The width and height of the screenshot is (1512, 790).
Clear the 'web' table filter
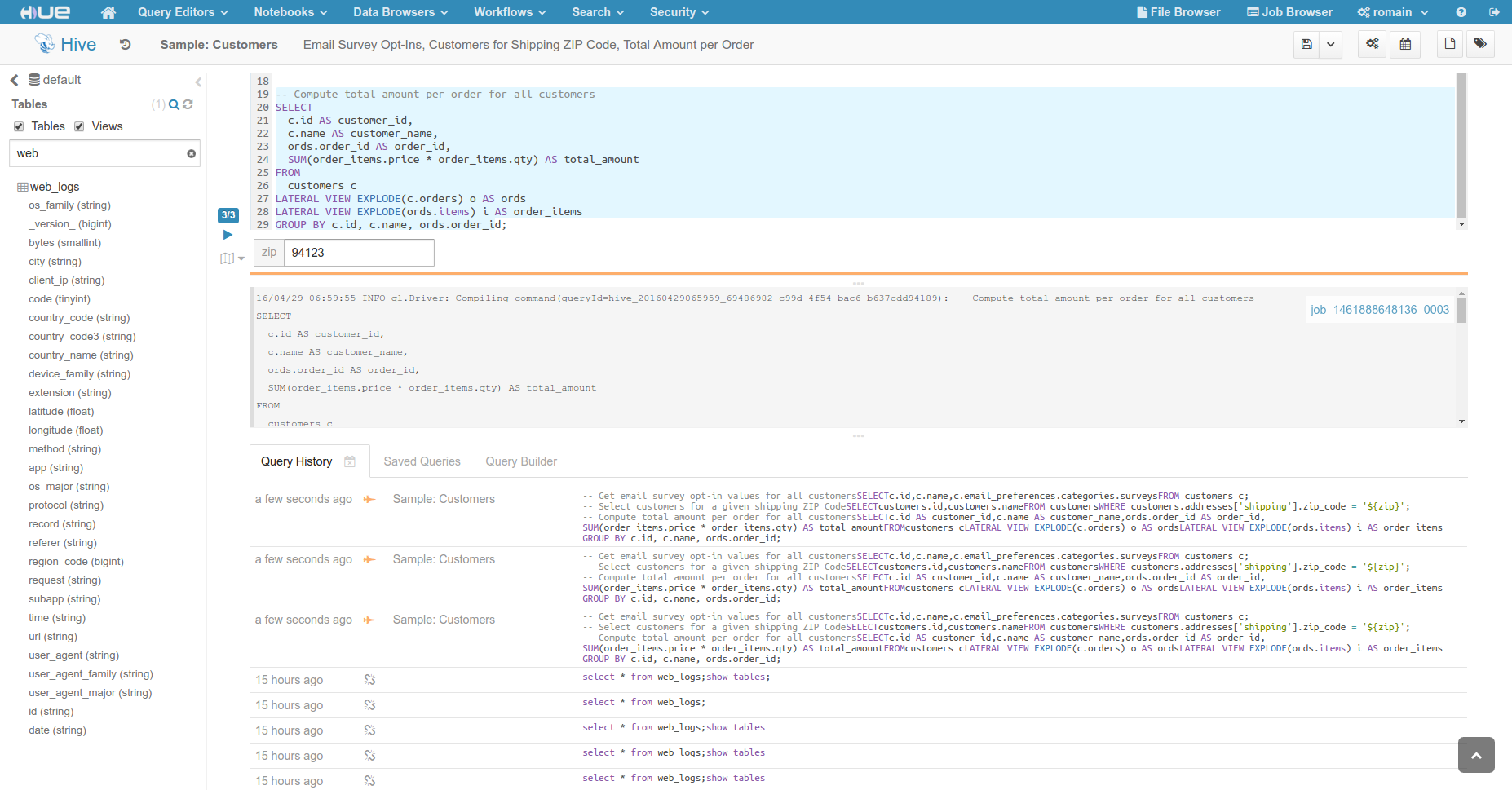[x=191, y=153]
